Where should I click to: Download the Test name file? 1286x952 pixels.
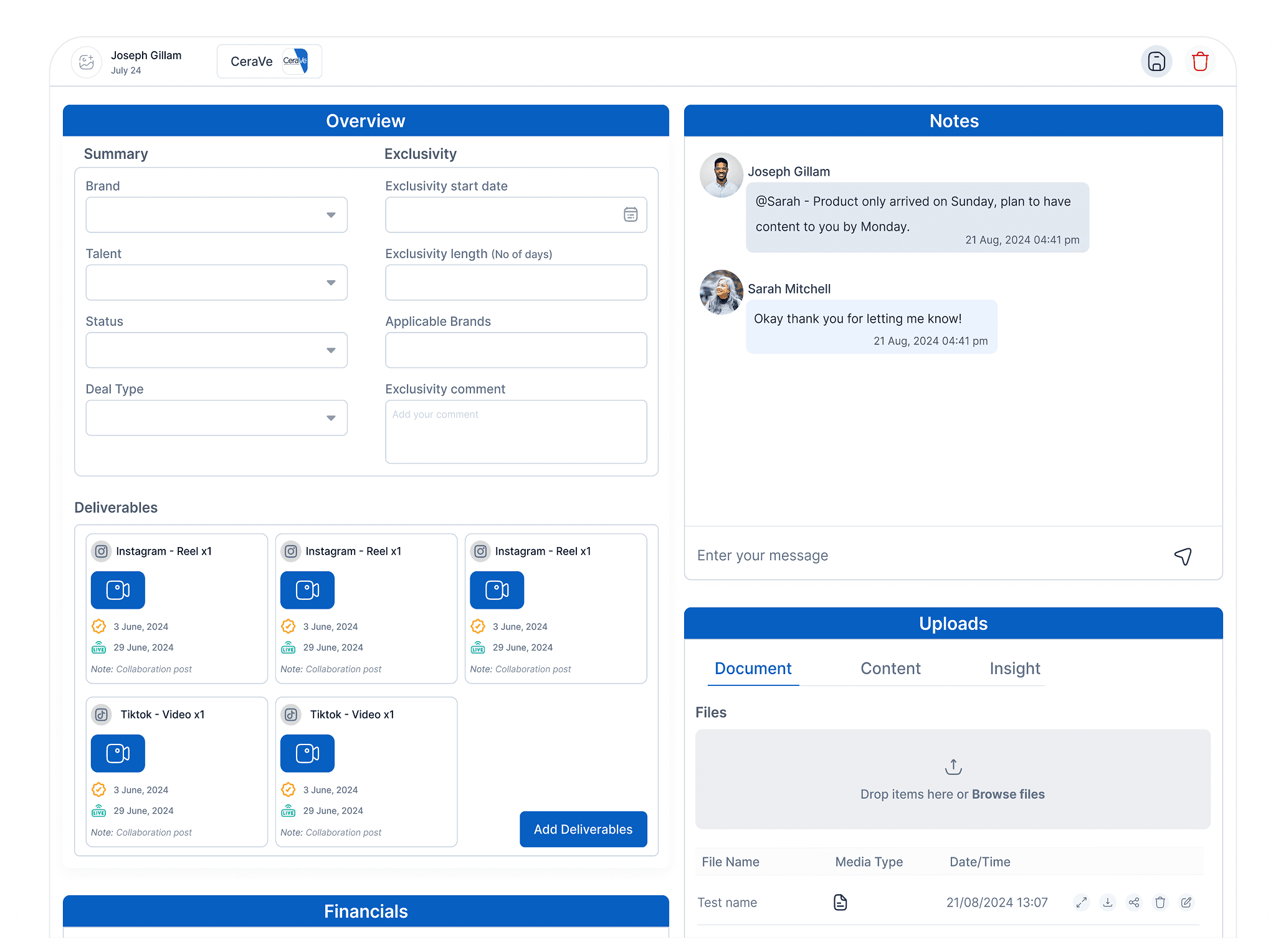click(1108, 902)
